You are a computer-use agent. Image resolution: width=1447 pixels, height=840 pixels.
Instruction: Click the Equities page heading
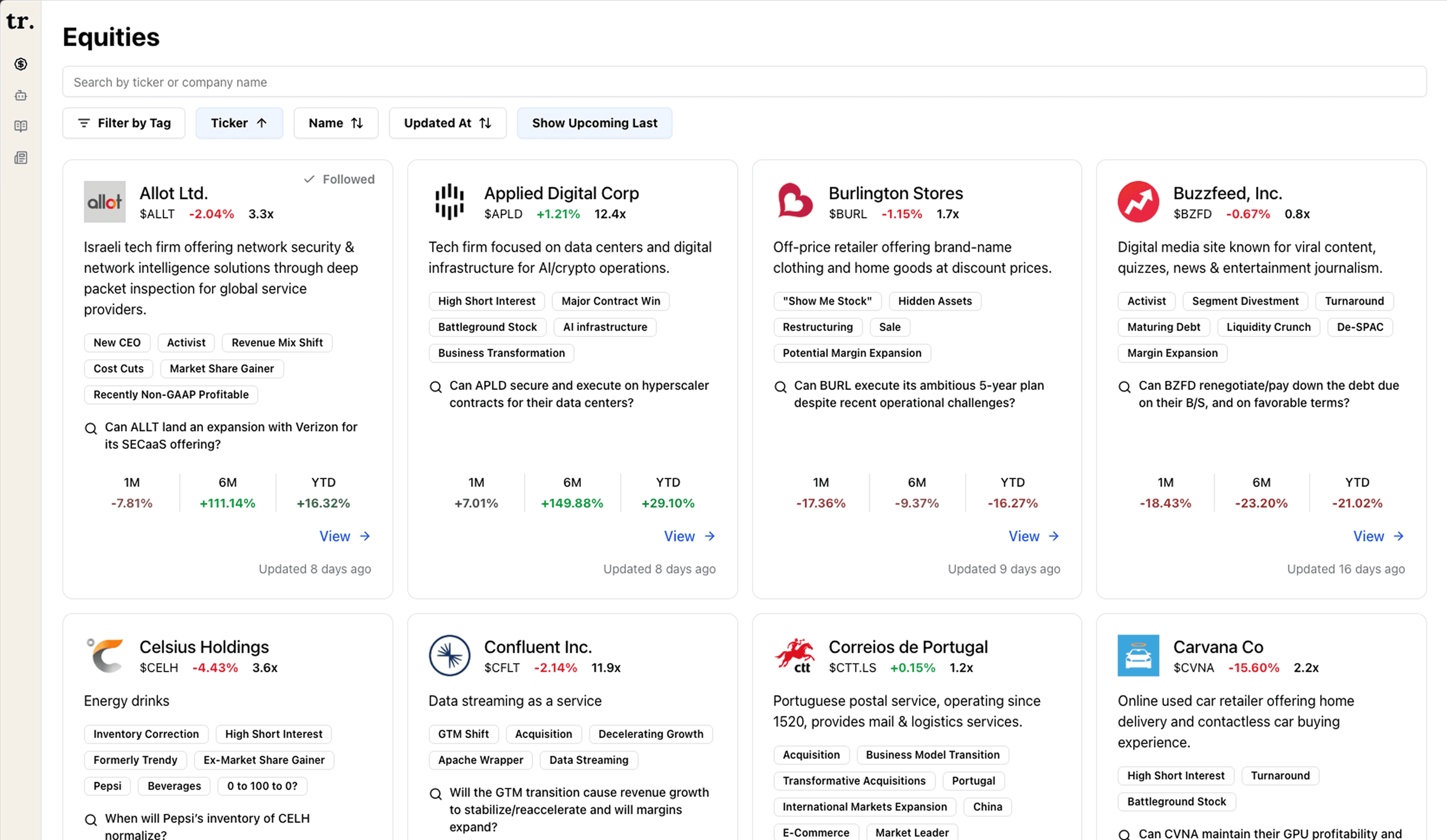point(111,37)
